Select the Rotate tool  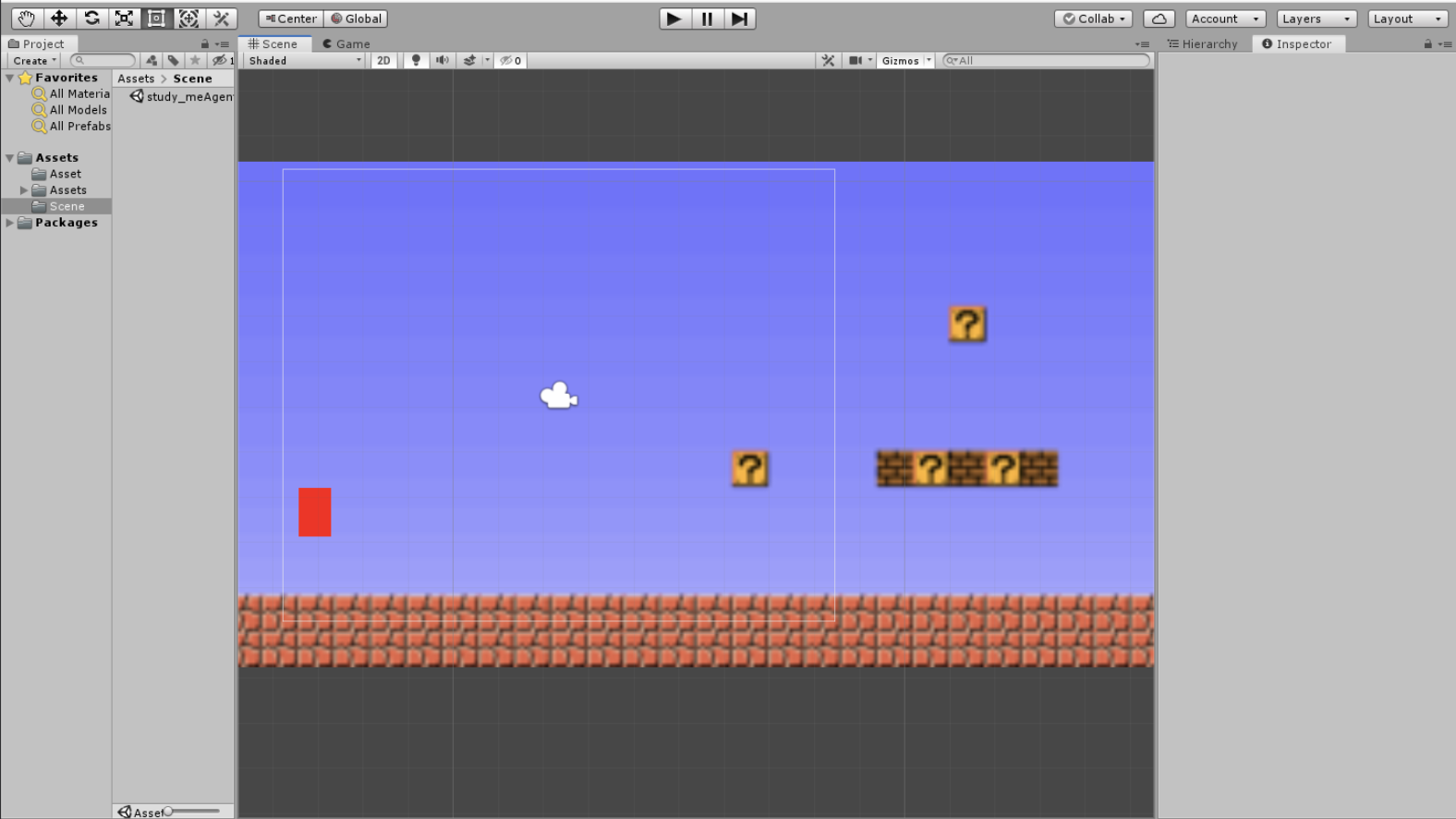point(91,18)
